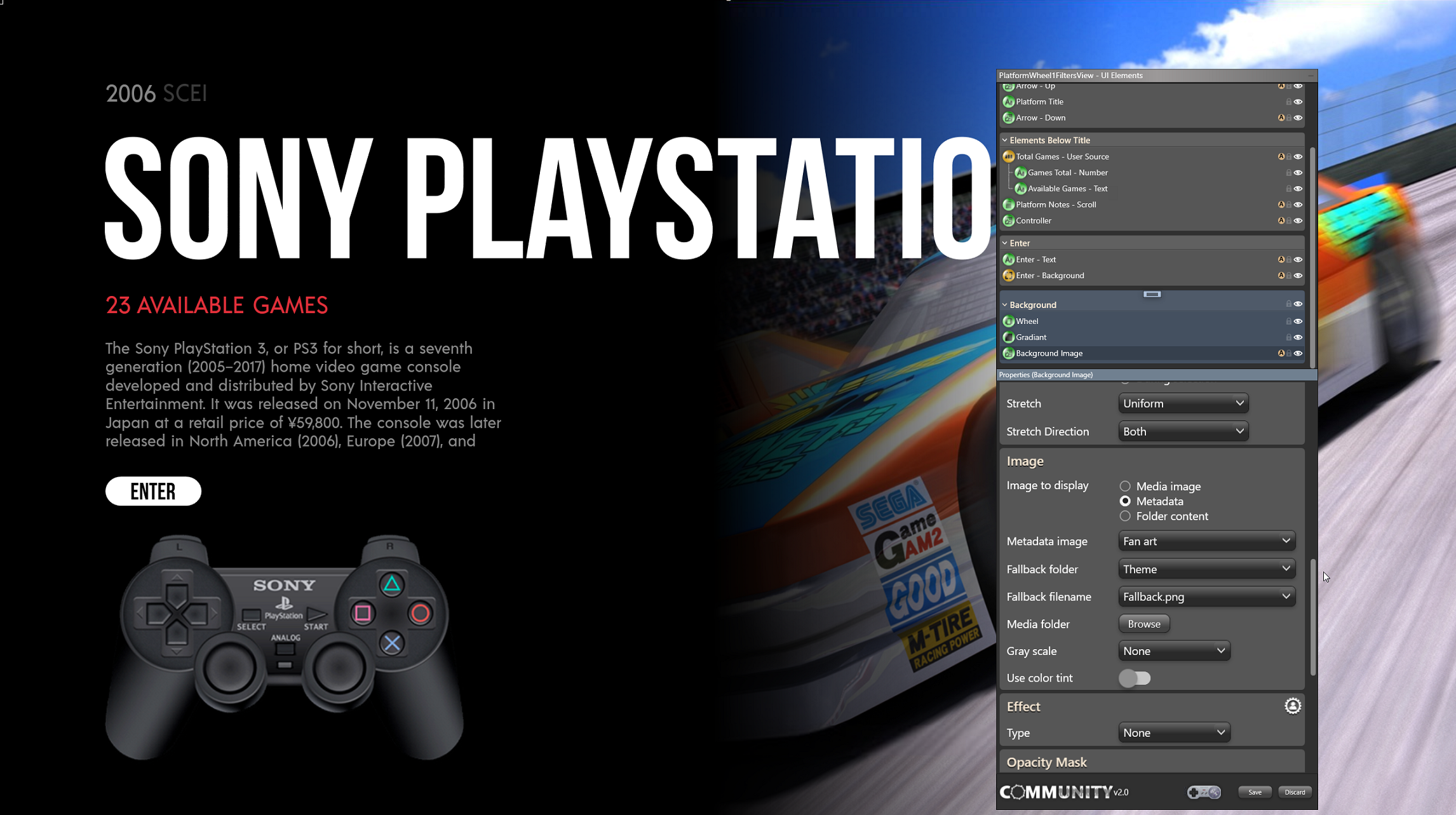The width and height of the screenshot is (1456, 815).
Task: Click the Controller image element icon
Action: [1008, 221]
